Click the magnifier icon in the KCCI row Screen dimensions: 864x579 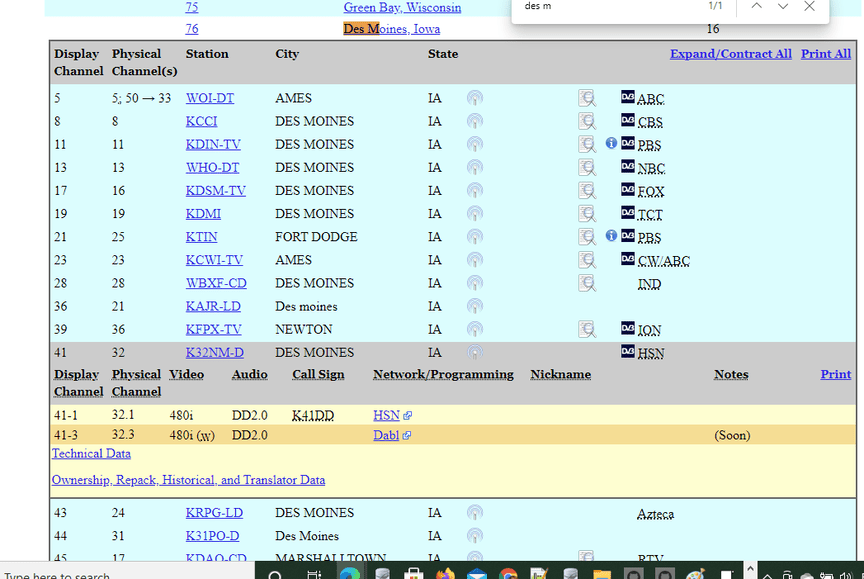[587, 121]
